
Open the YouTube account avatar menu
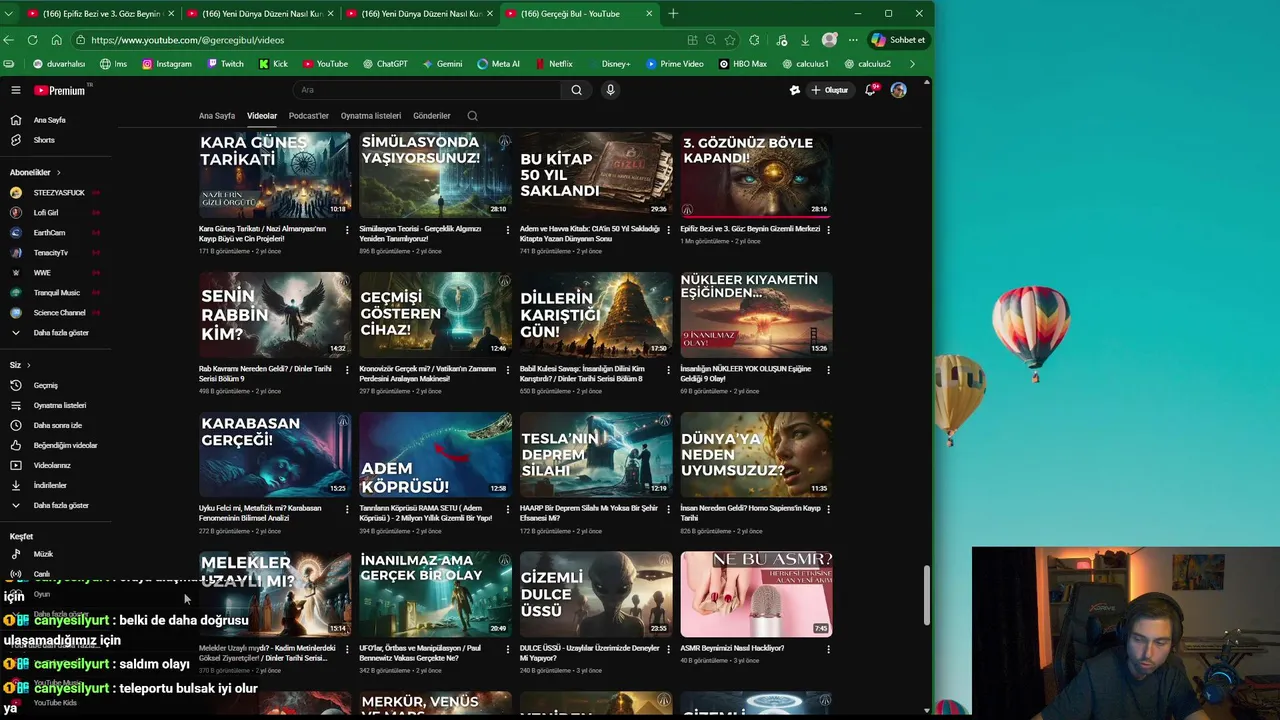(x=899, y=90)
